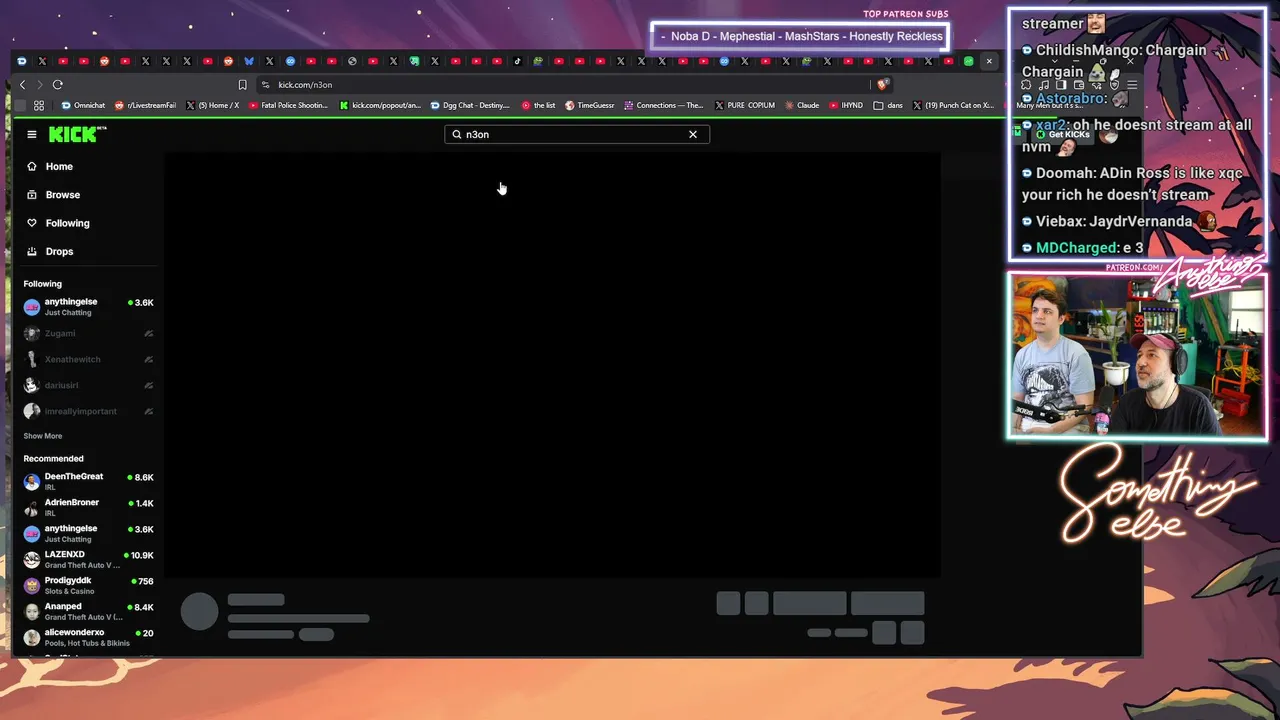Open recommended channel AdrienBroner
The height and width of the screenshot is (720, 1280).
(89, 507)
